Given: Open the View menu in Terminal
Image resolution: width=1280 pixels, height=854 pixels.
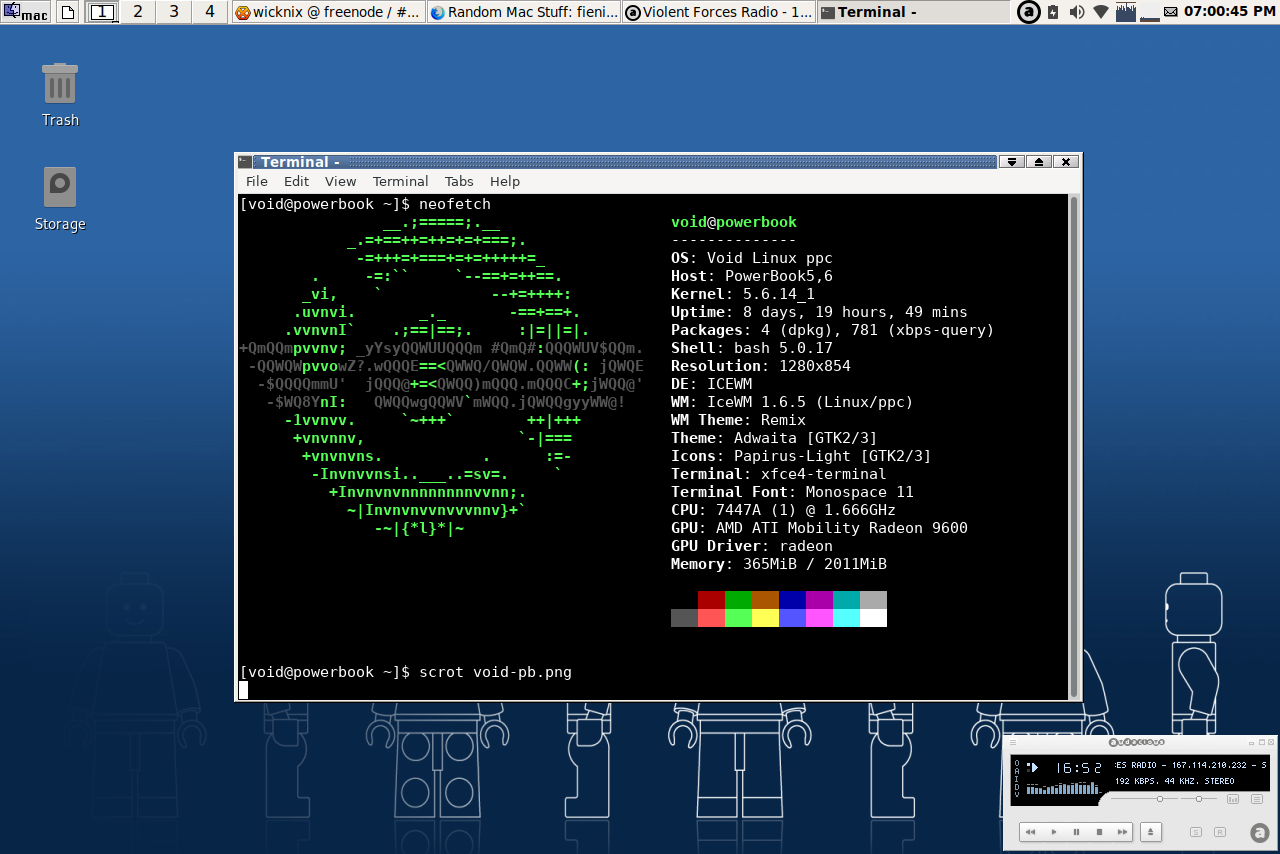Looking at the screenshot, I should 340,181.
